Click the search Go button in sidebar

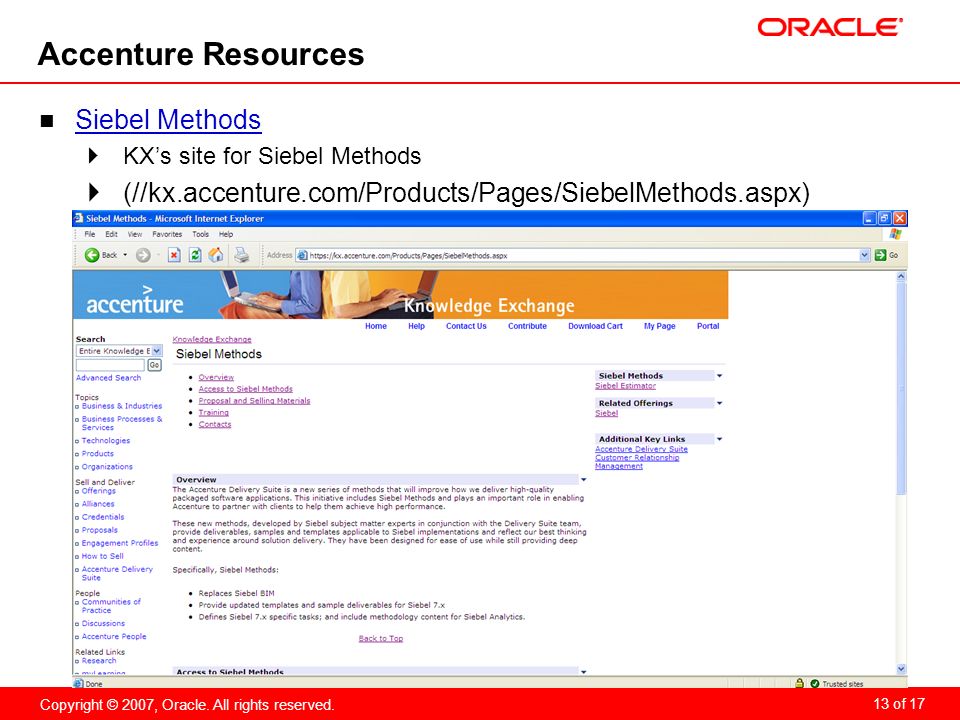pos(154,365)
